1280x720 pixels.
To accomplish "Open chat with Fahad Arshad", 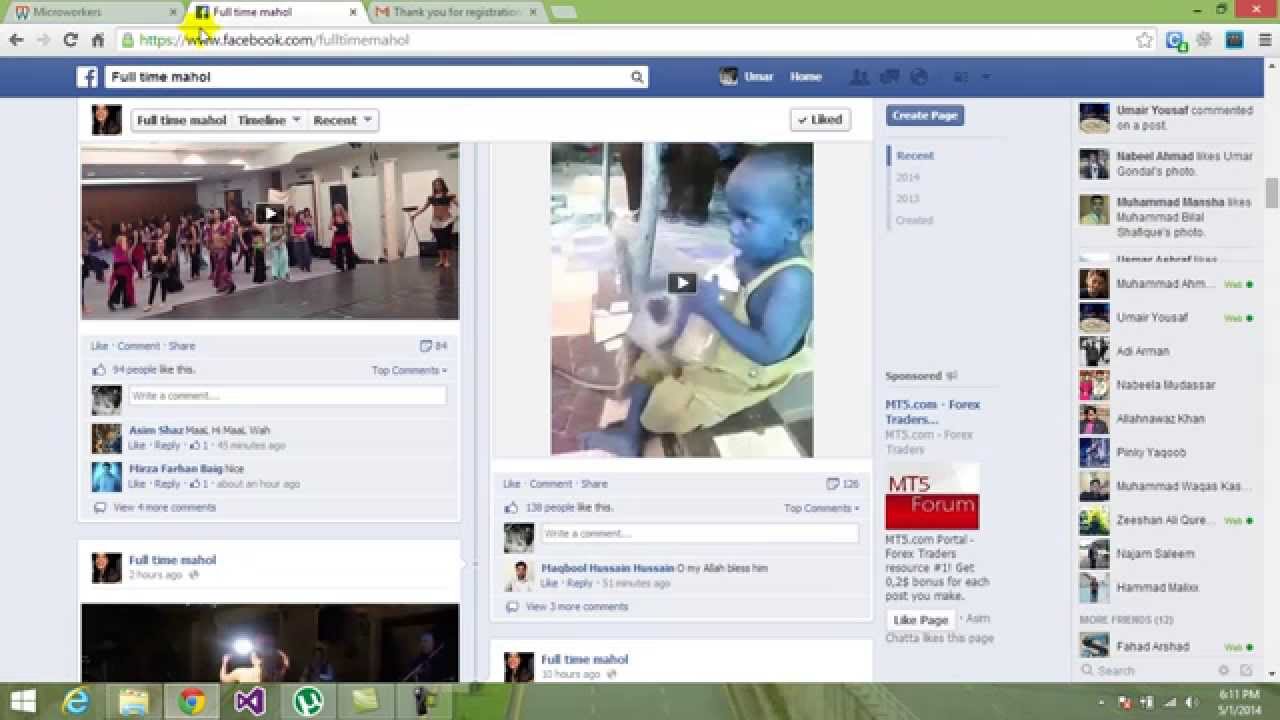I will click(x=1165, y=647).
